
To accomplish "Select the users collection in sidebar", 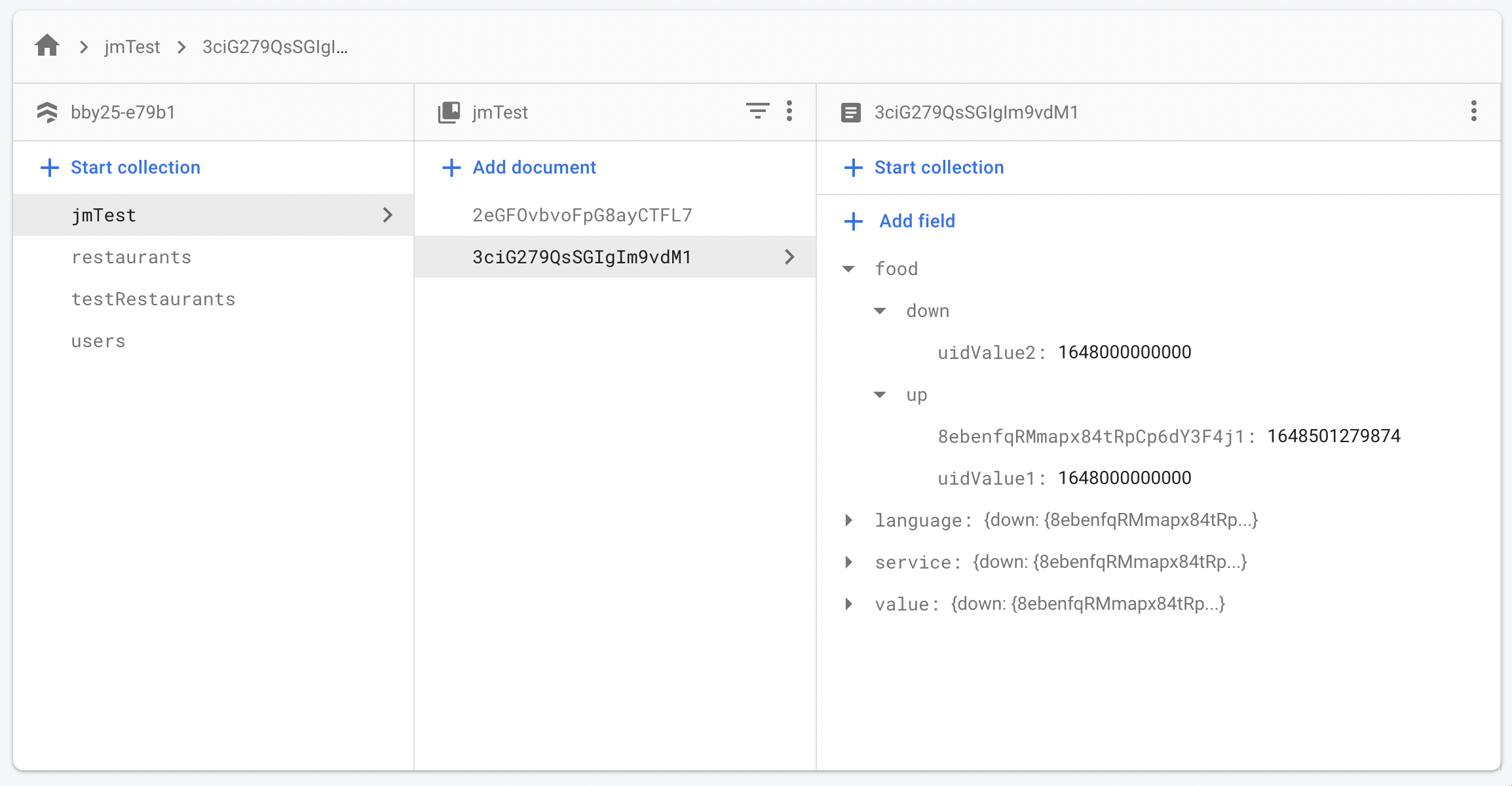I will pyautogui.click(x=98, y=340).
